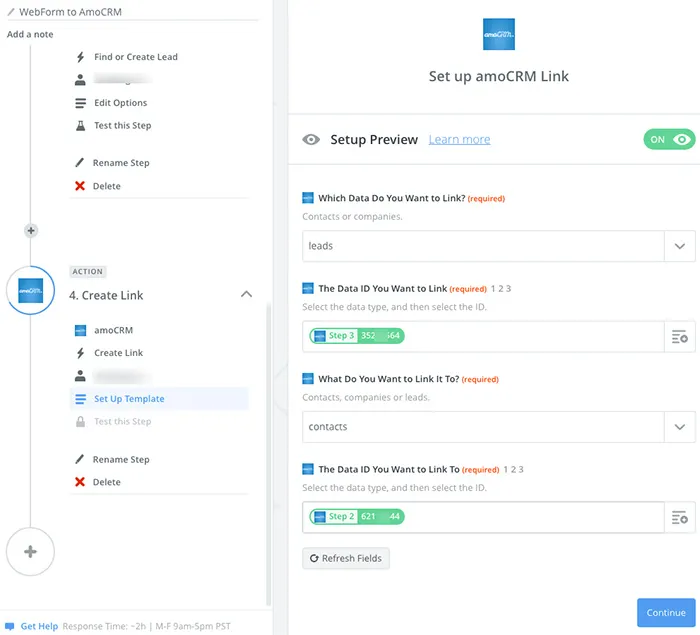Open insert-field icon for Data ID You Want to Link
Screen dimensions: 700x635
click(x=679, y=337)
